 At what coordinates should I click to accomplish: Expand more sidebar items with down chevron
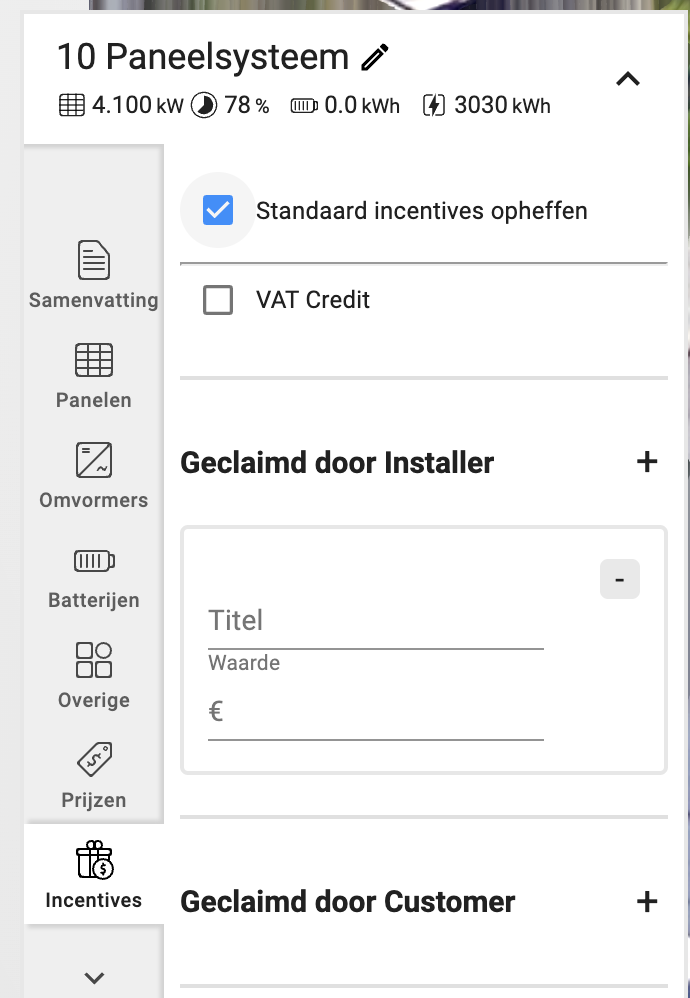94,978
